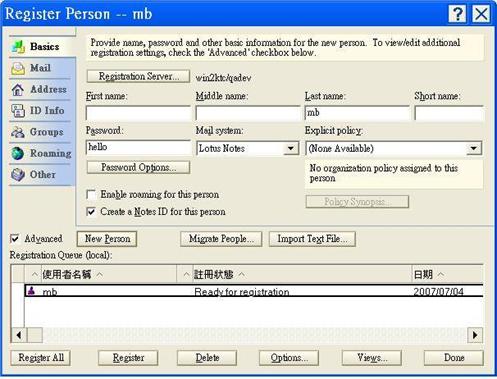Click the Registration Server button

coord(138,76)
